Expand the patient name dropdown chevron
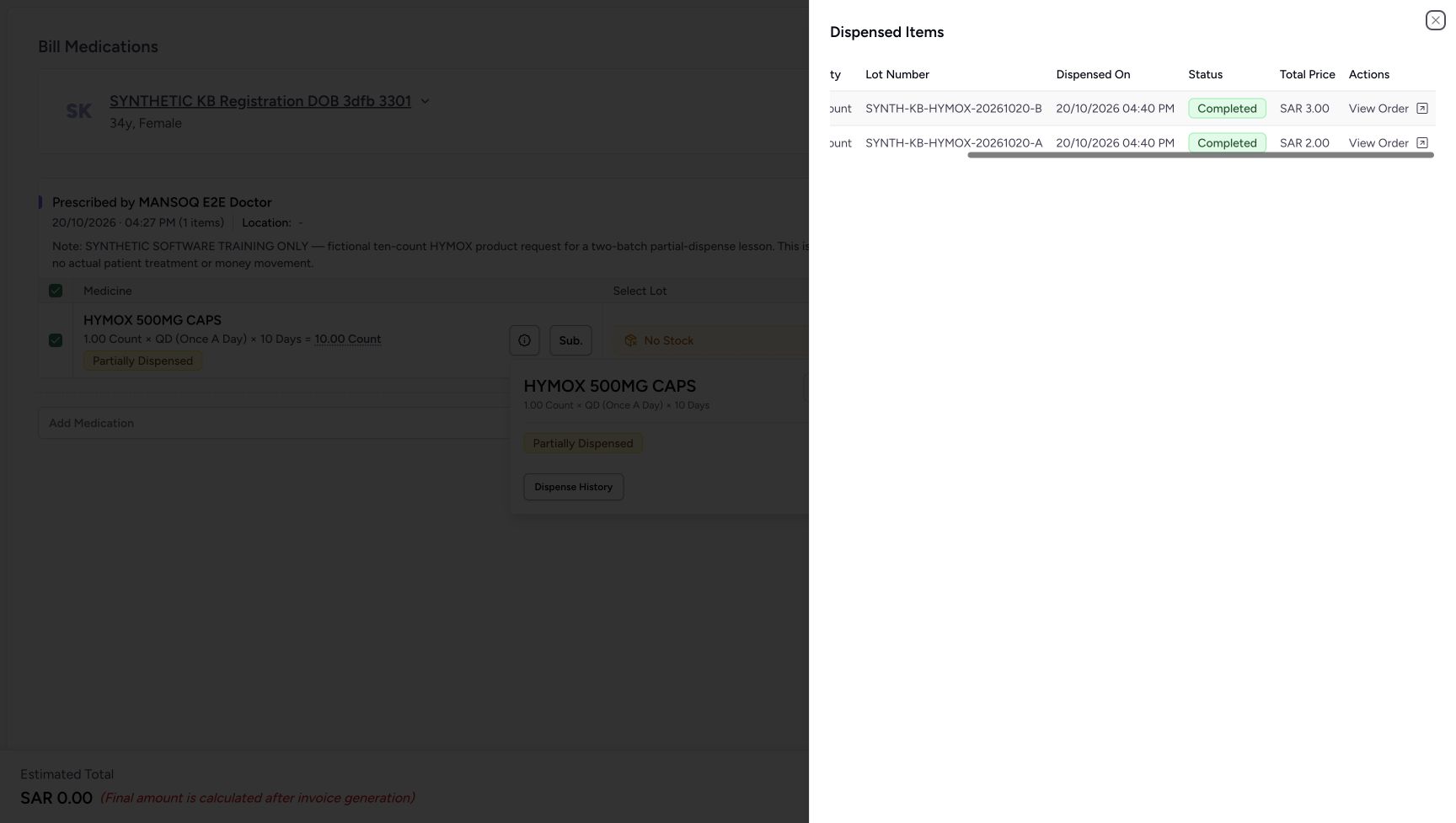Screen dimensions: 1456x823 point(425,101)
